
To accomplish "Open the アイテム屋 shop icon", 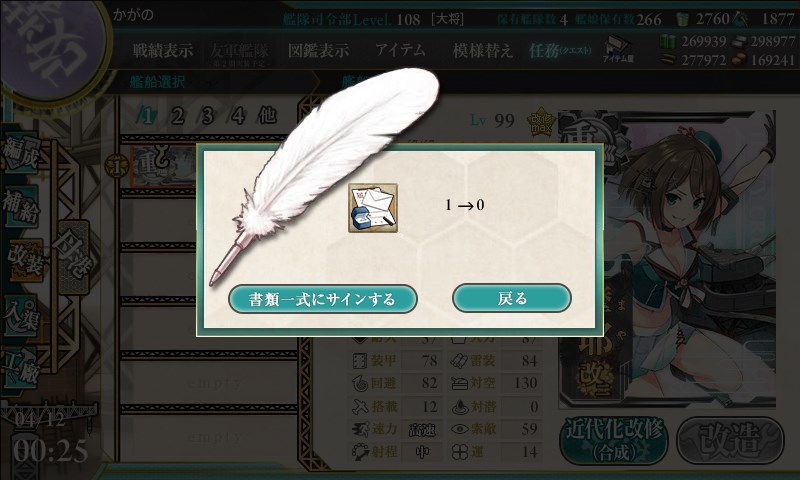I will click(618, 50).
